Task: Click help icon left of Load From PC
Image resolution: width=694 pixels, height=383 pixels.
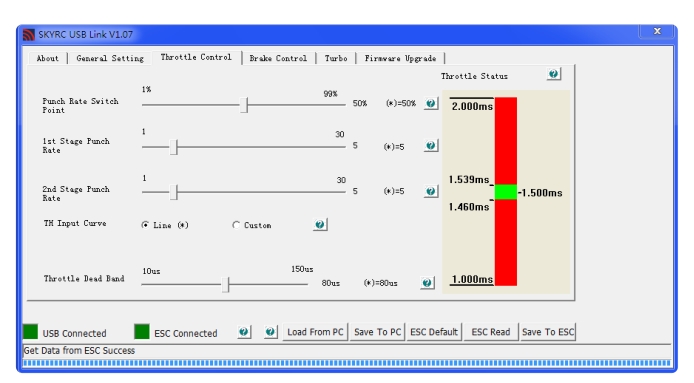Action: coord(271,332)
